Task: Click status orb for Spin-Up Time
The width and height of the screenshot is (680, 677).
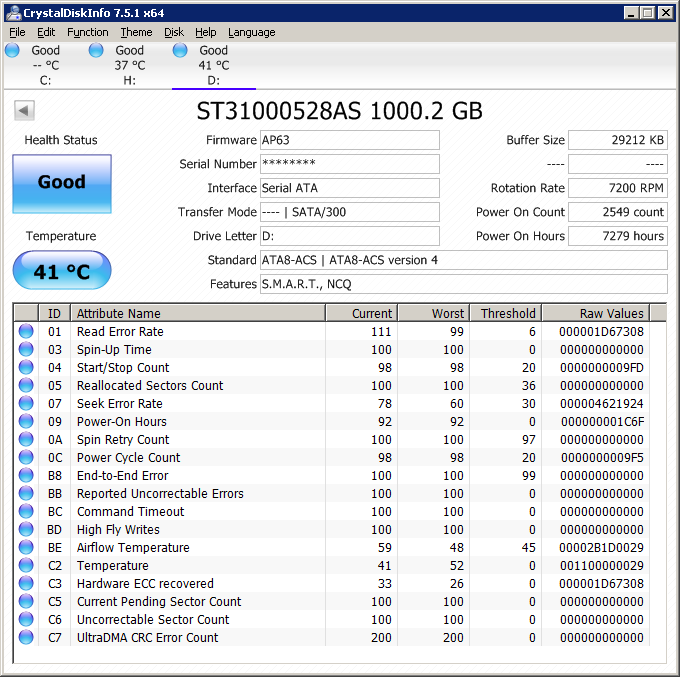Action: point(26,350)
